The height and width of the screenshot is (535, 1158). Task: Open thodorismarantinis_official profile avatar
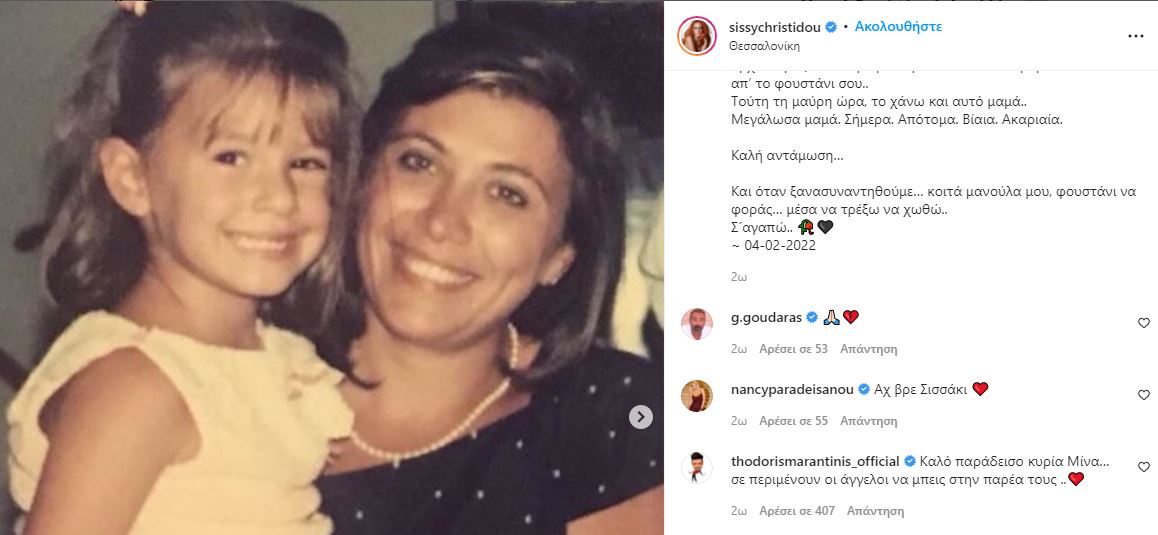click(x=696, y=468)
